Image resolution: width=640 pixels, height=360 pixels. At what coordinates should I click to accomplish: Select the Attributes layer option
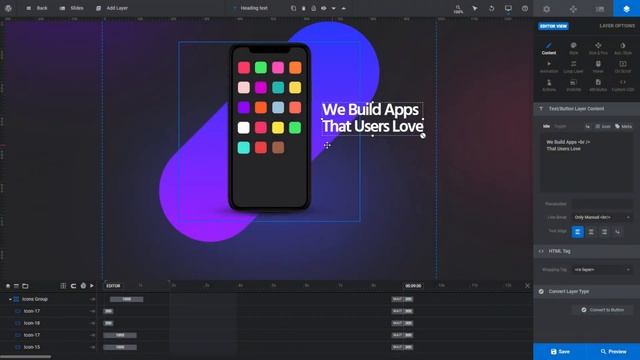pos(598,85)
